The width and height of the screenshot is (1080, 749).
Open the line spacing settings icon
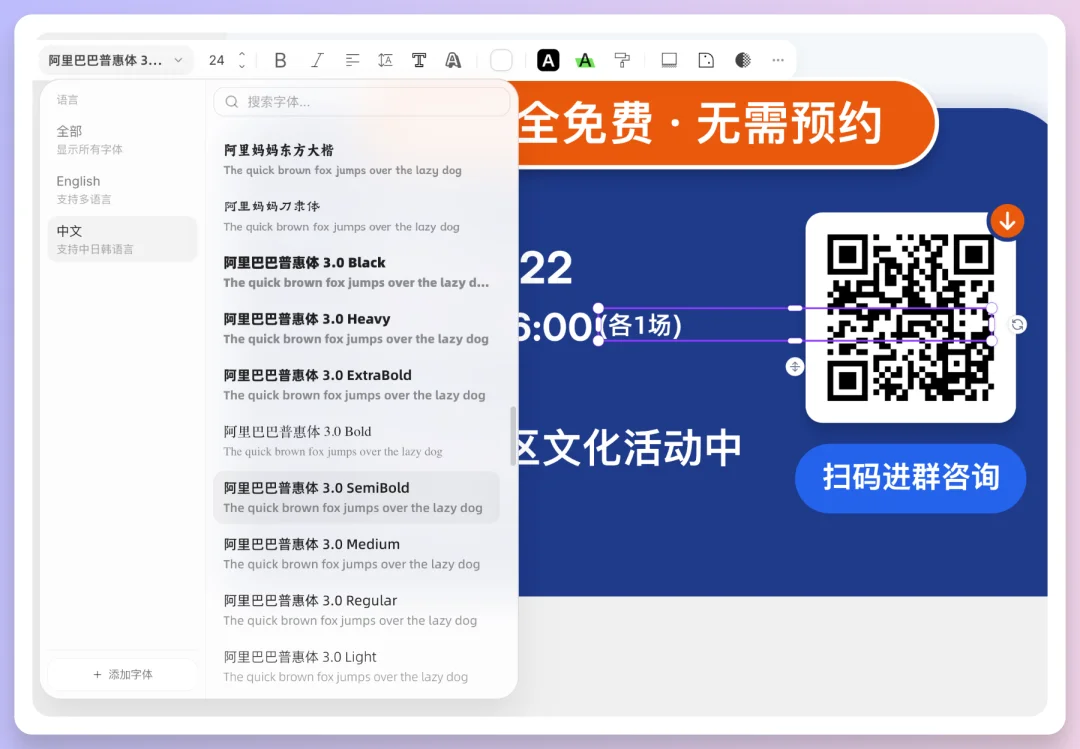[385, 59]
